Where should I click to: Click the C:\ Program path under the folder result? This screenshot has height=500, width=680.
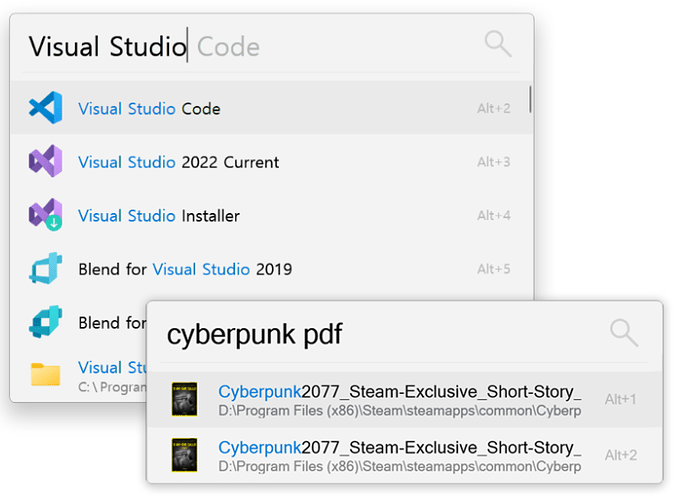[x=112, y=387]
